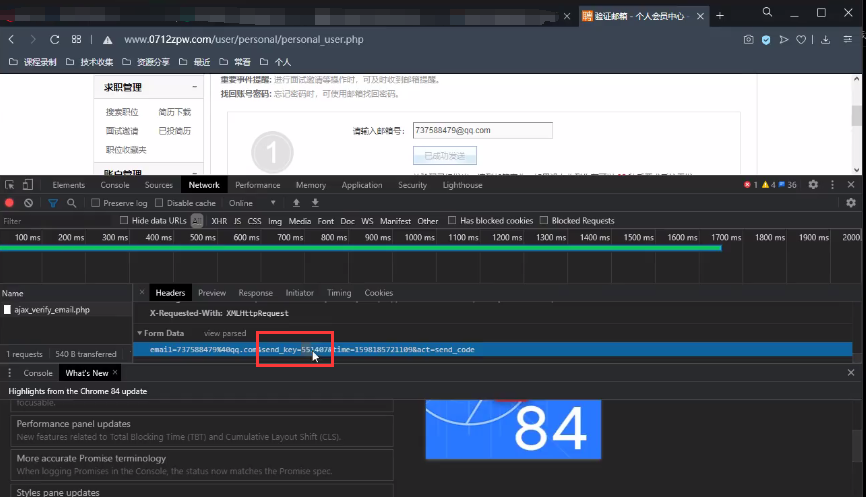Select the ajax_verify_email.php request

pyautogui.click(x=52, y=310)
